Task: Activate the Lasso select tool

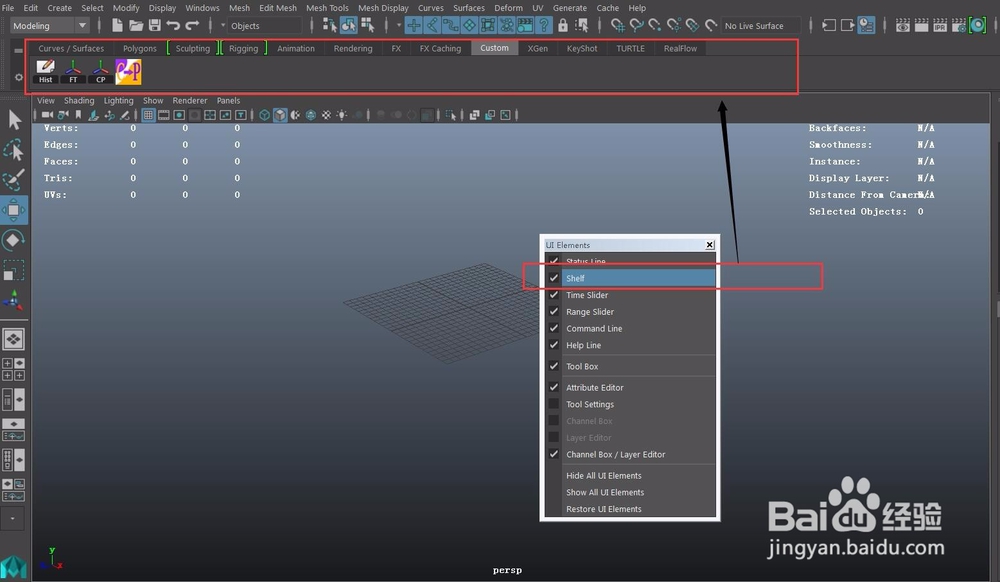Action: click(x=14, y=150)
